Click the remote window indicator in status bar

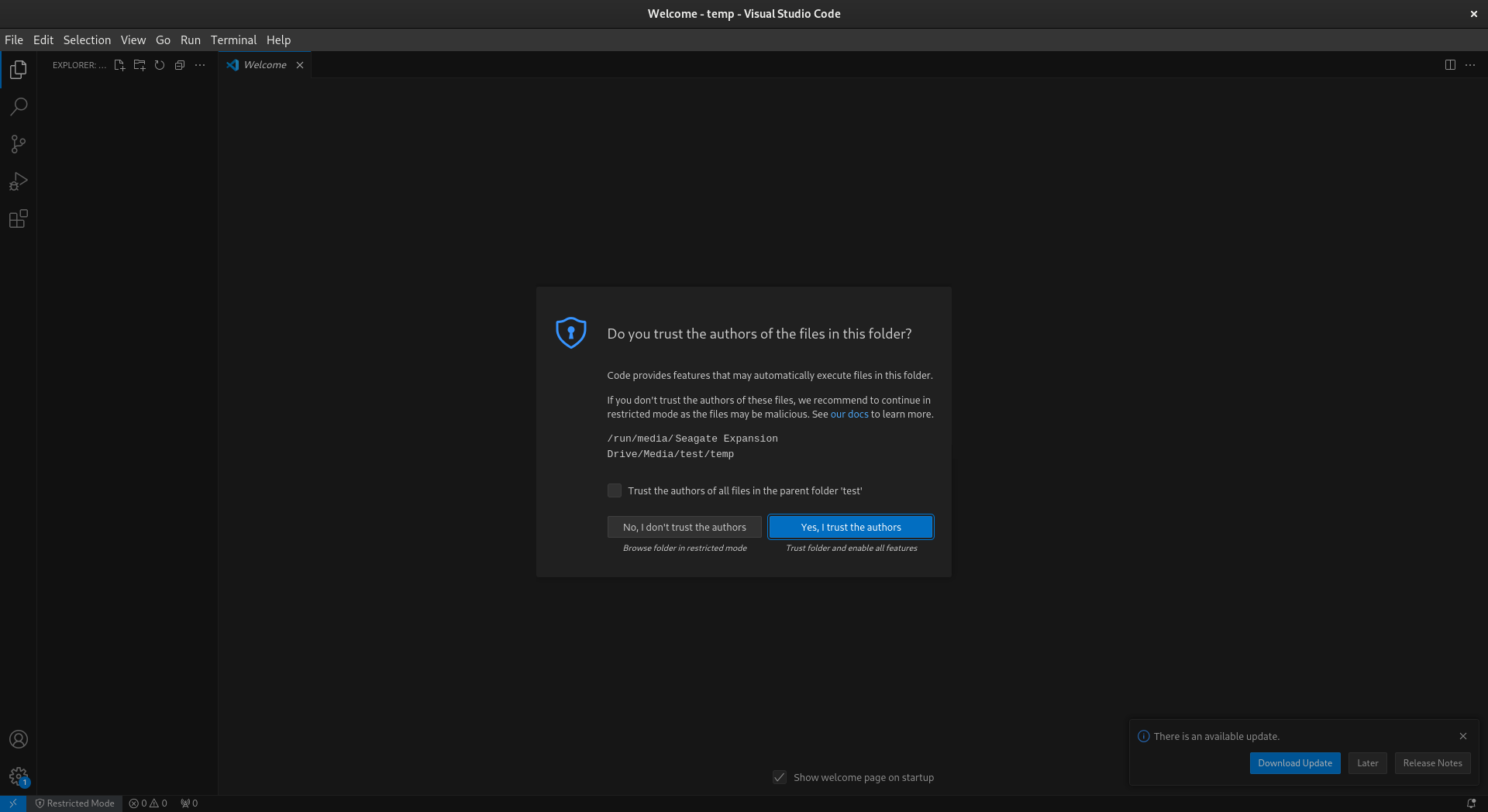point(13,803)
